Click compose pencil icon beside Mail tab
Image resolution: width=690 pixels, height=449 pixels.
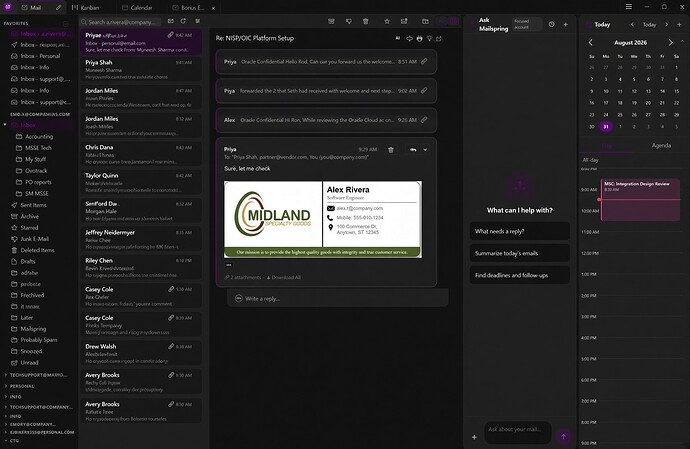(59, 7)
